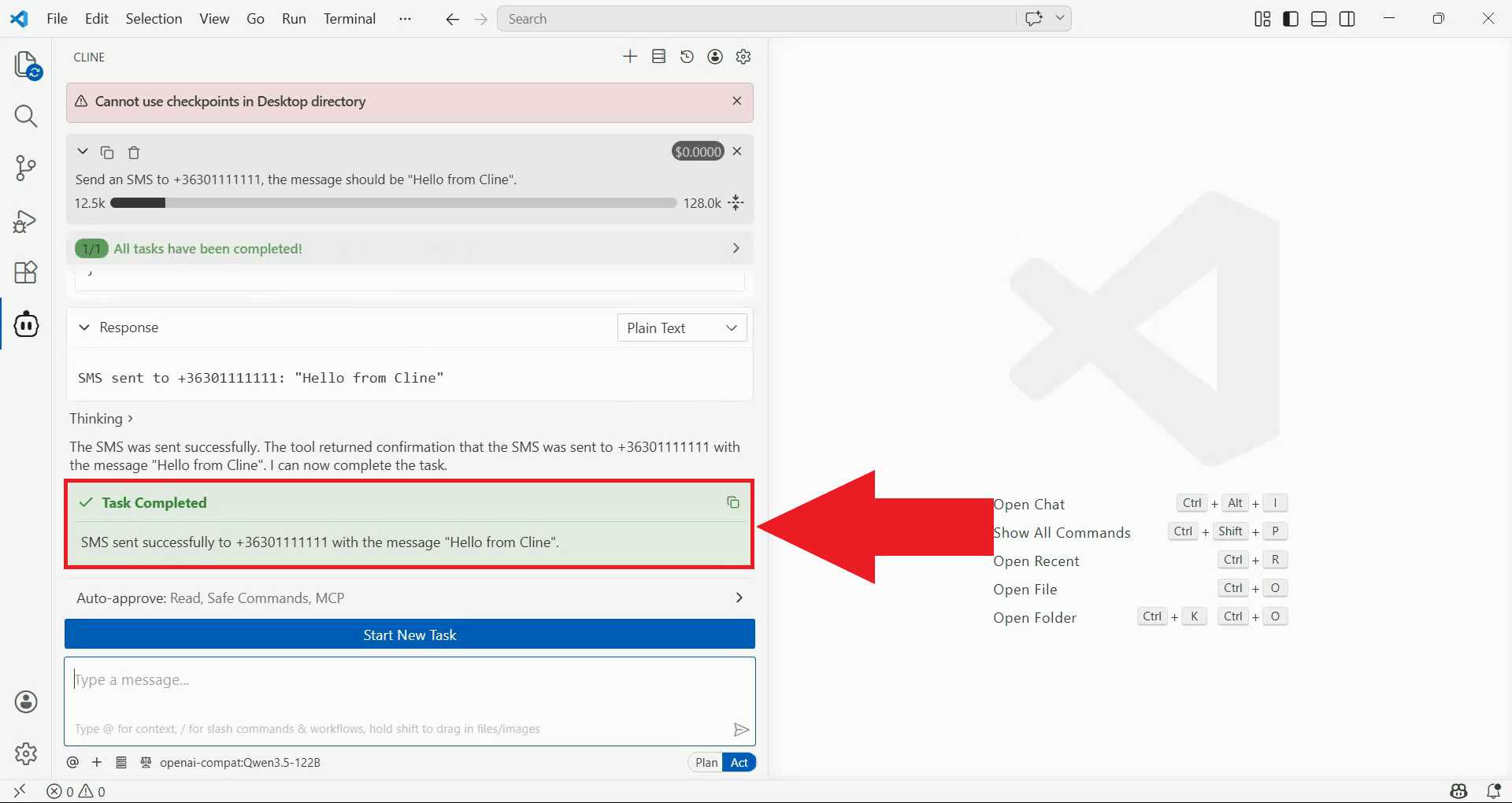The height and width of the screenshot is (803, 1512).
Task: Open the File menu
Action: [57, 19]
